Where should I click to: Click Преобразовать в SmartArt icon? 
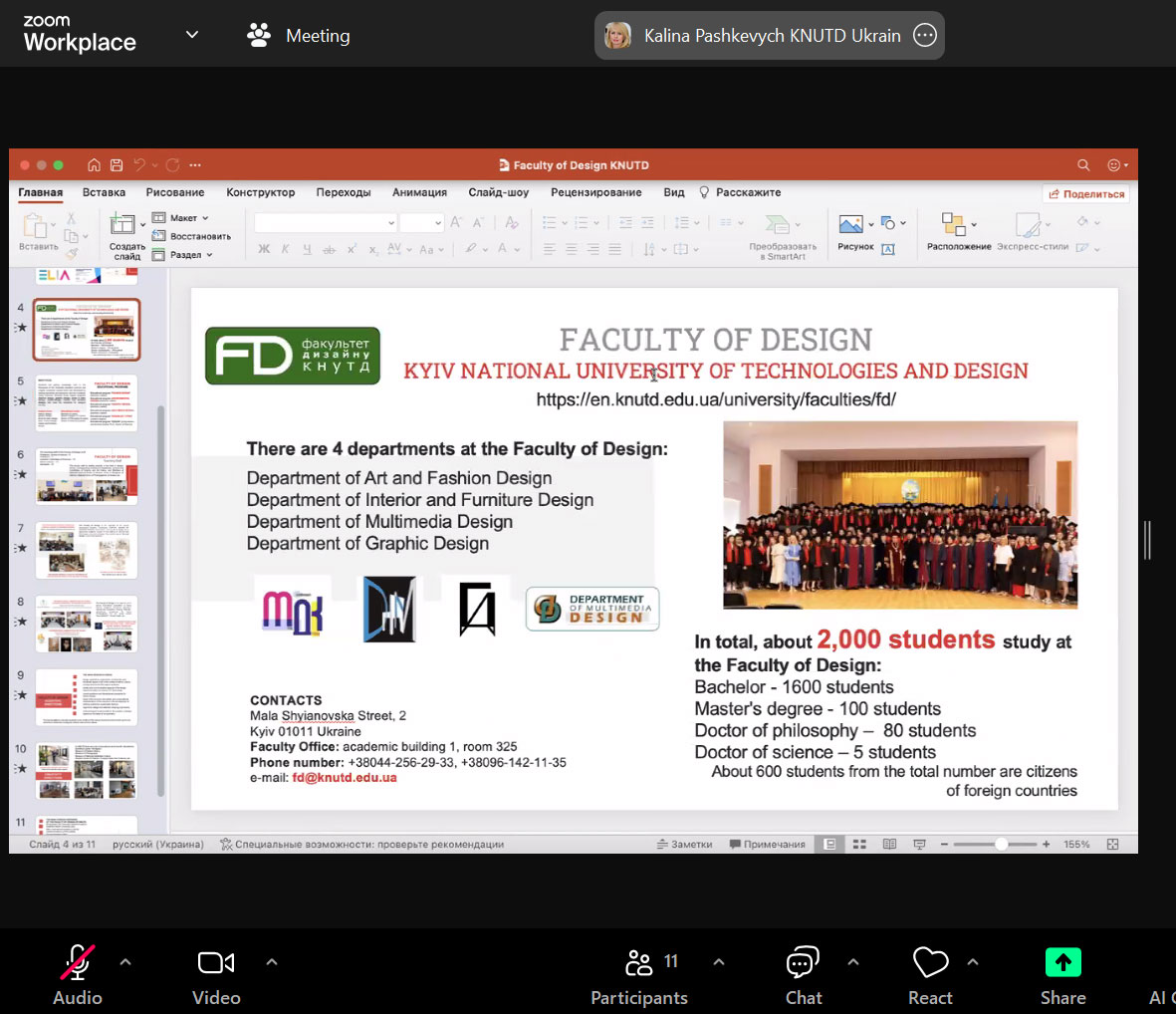coord(777,224)
